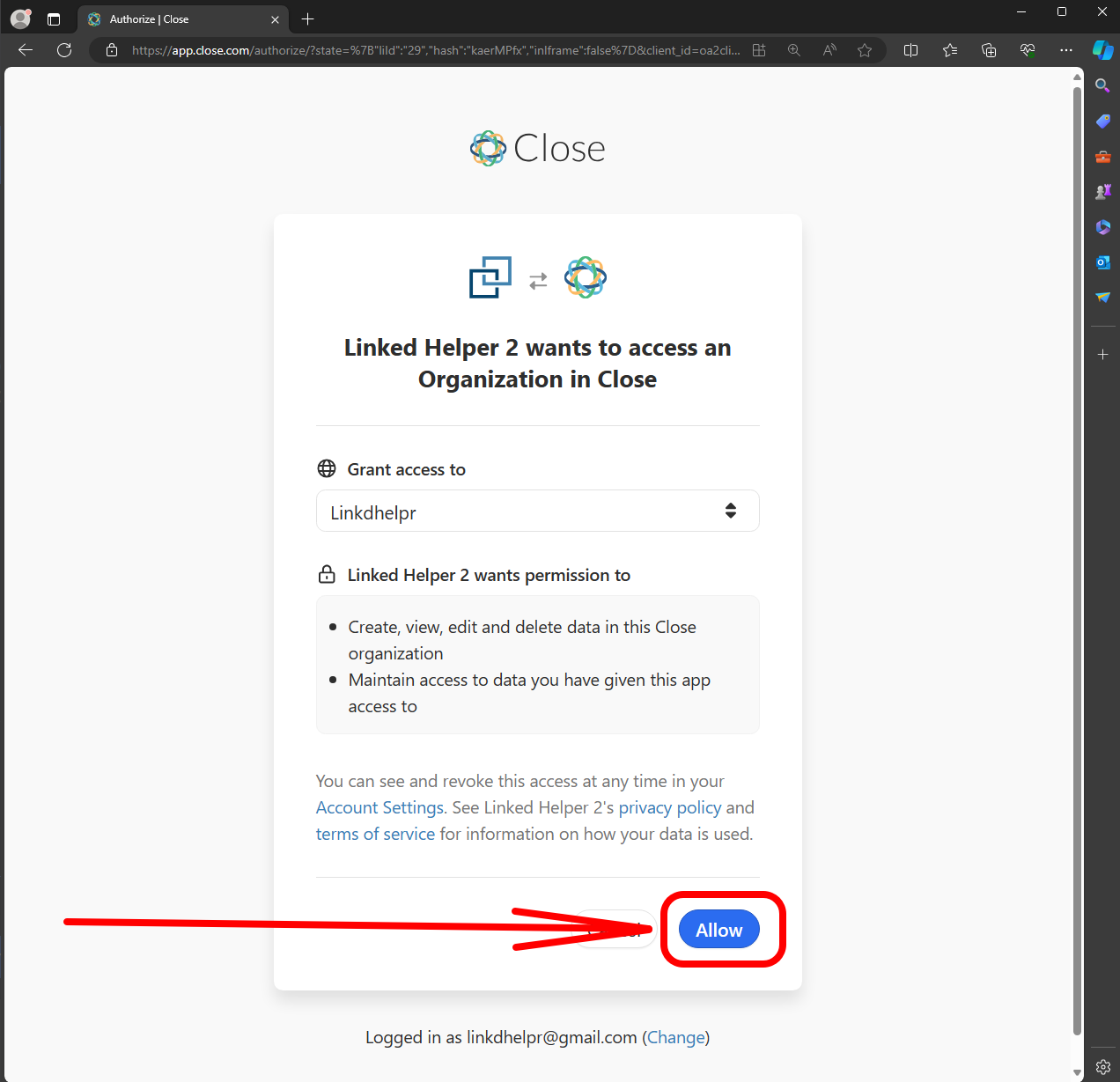
Task: Open the Copilot icon in toolbar
Action: coord(1102,50)
